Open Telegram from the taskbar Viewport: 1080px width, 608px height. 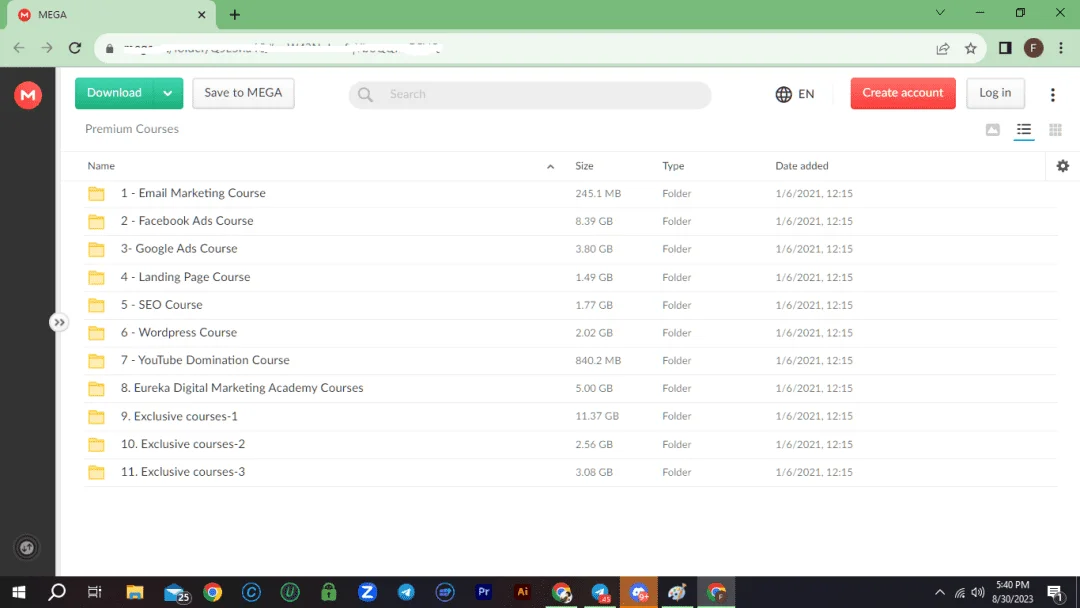[406, 592]
